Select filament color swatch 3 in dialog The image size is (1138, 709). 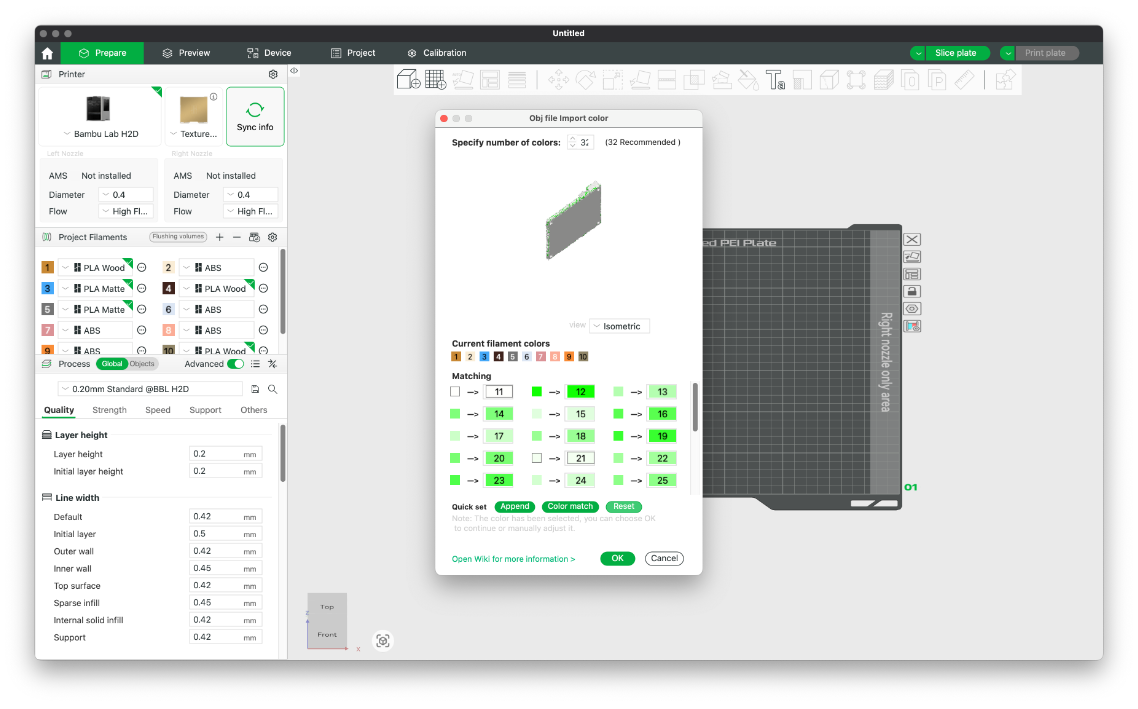pos(484,356)
